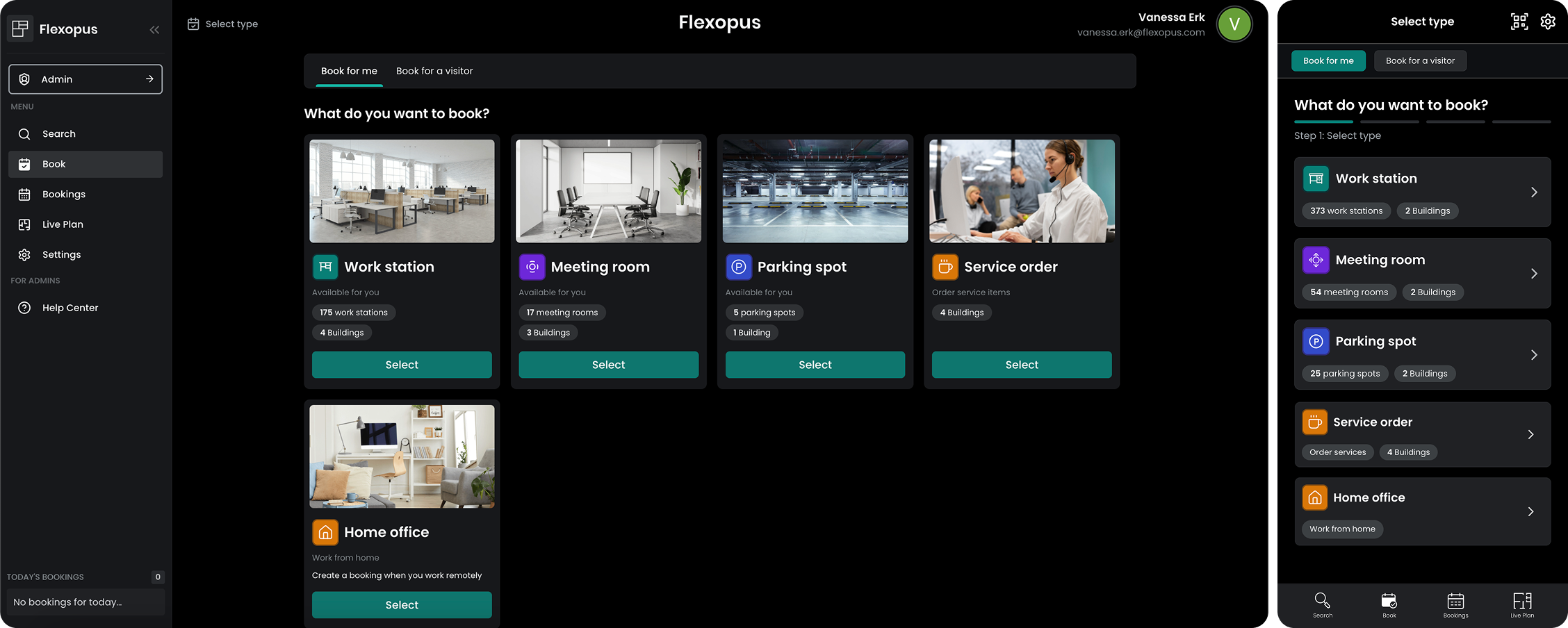The height and width of the screenshot is (628, 1568).
Task: Expand Meeting room row chevron
Action: [1534, 274]
